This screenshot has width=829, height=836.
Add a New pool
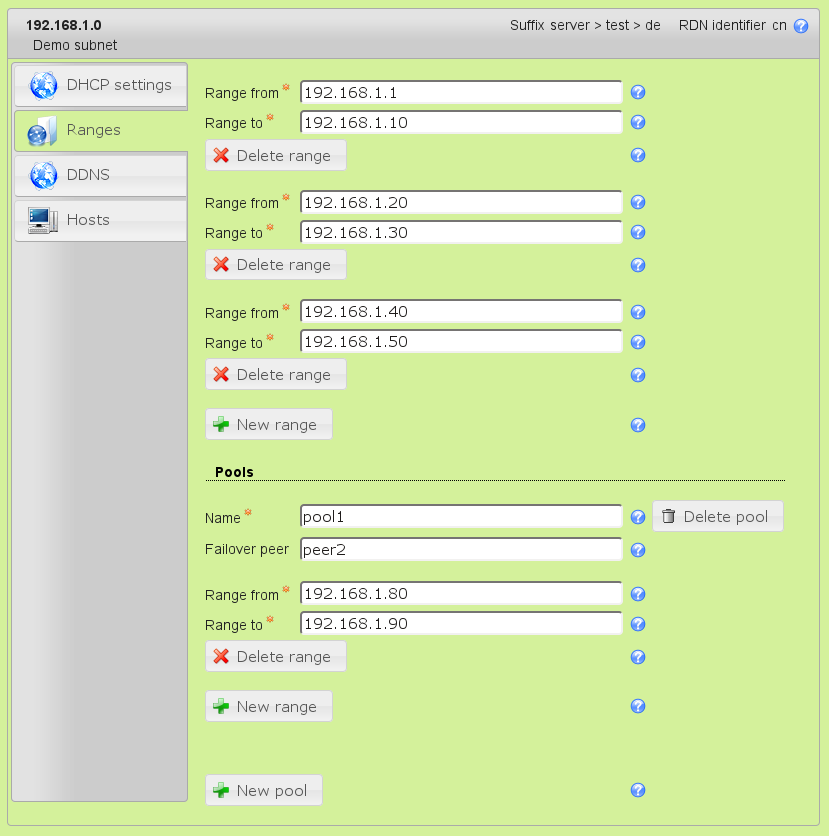(x=263, y=791)
